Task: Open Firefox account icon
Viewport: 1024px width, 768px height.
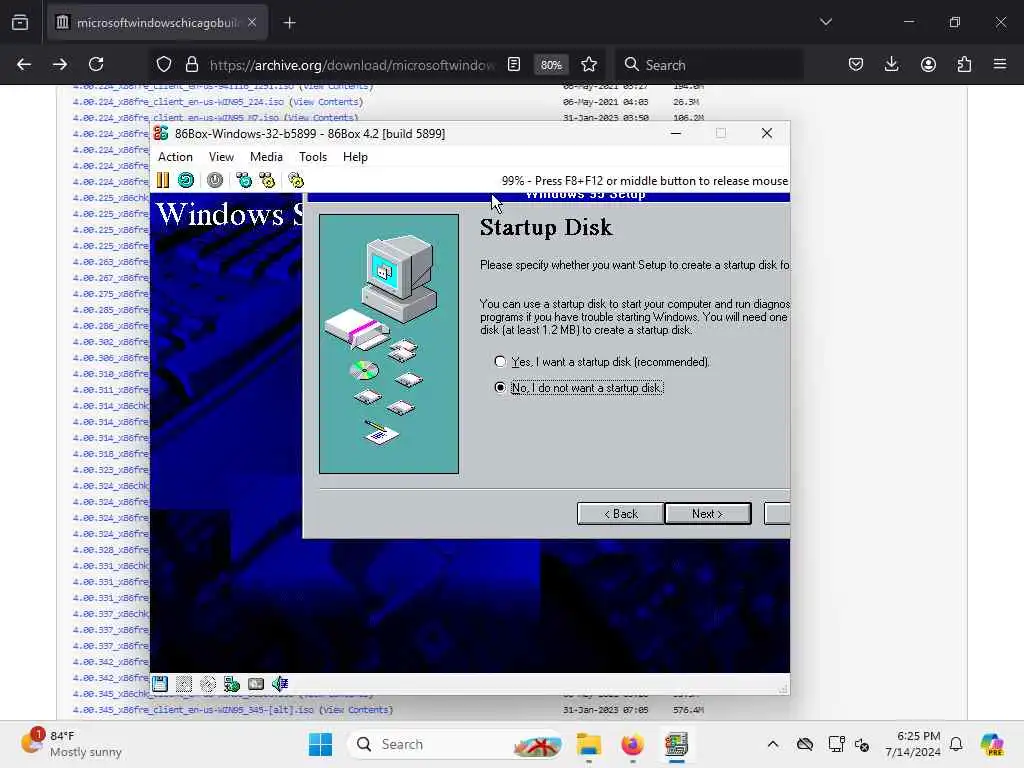Action: point(928,65)
